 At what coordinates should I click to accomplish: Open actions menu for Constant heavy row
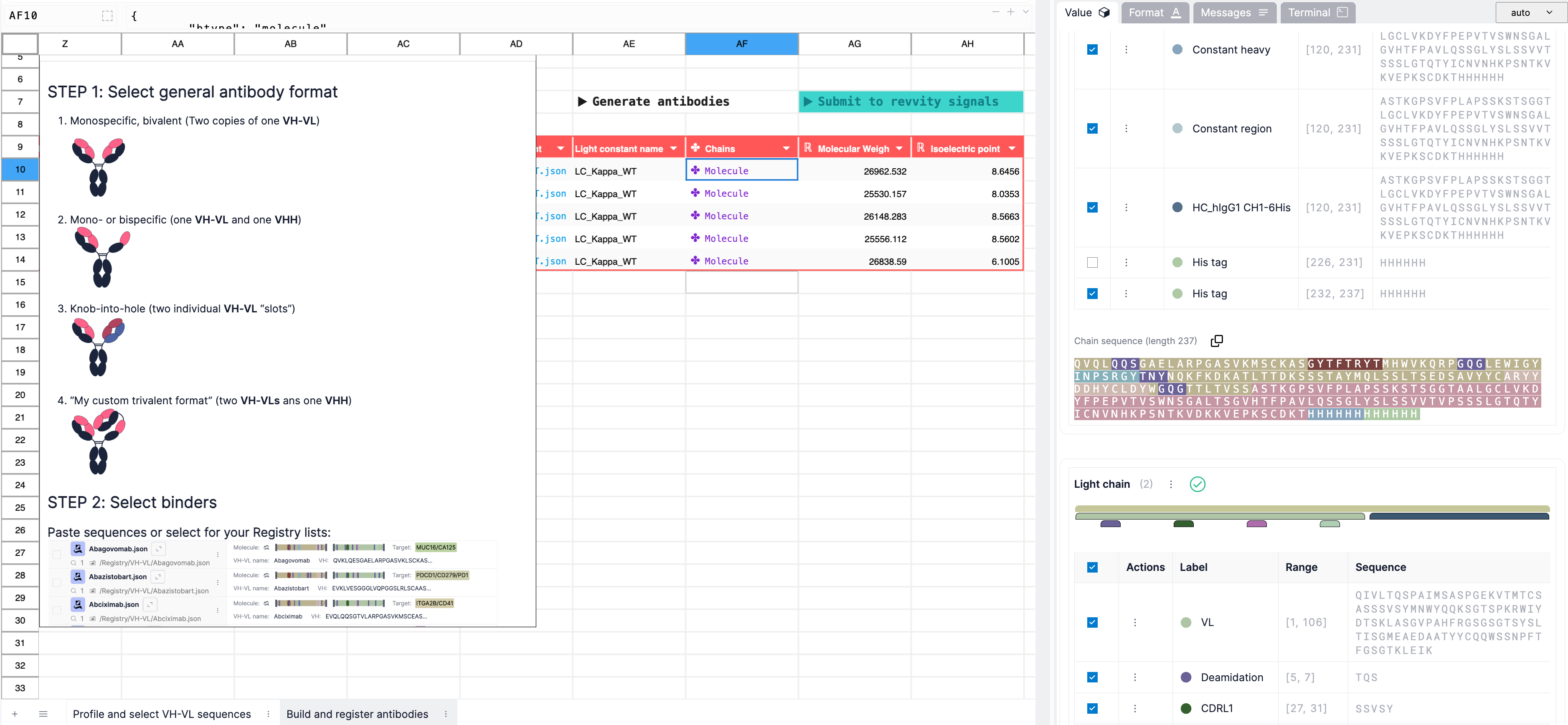click(1126, 49)
